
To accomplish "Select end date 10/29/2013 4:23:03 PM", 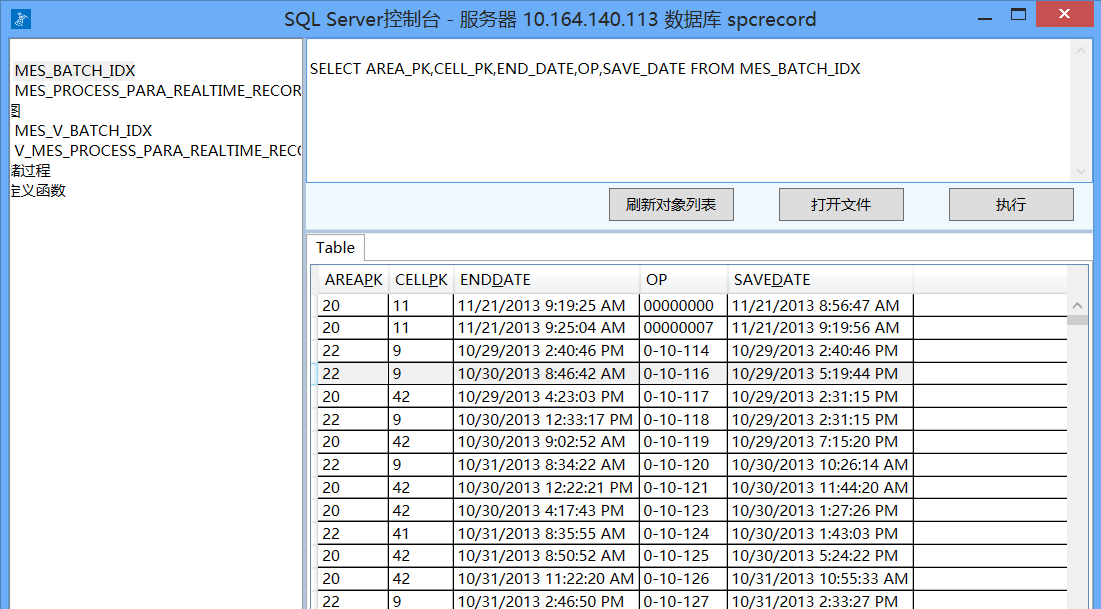I will [x=546, y=397].
